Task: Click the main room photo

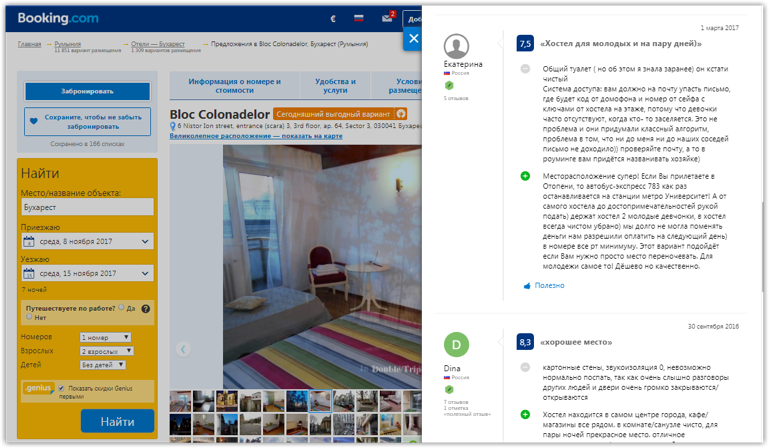Action: [x=322, y=266]
